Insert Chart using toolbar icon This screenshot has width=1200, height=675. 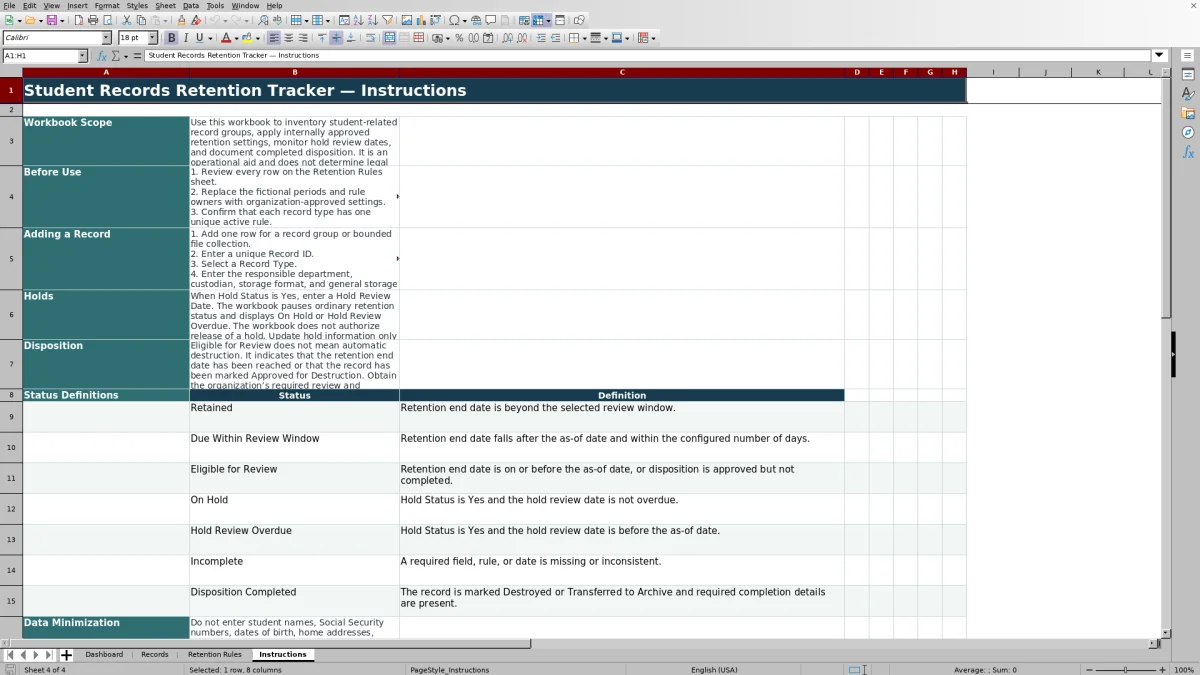[420, 20]
